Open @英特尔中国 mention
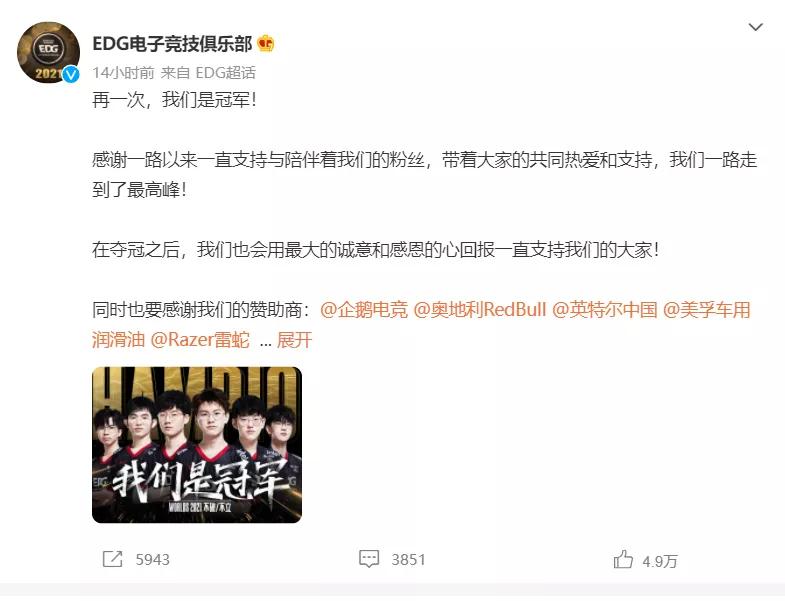Screen dimensions: 785x601 click(604, 310)
